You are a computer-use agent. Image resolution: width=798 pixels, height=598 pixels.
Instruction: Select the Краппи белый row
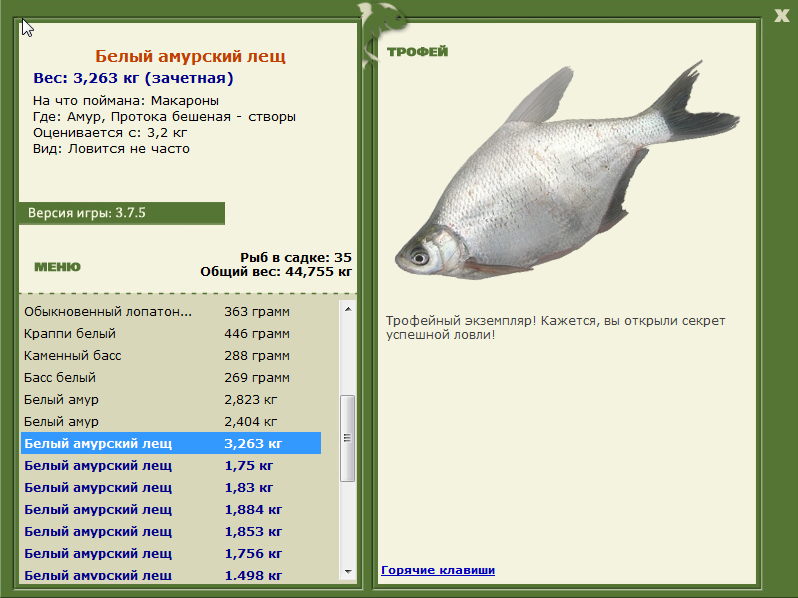pyautogui.click(x=171, y=333)
